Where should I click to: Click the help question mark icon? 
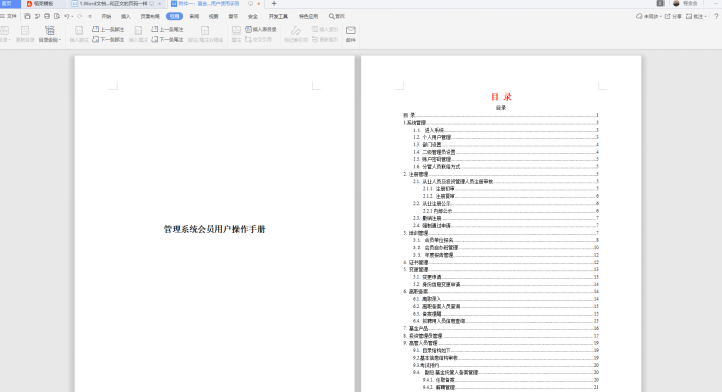(716, 16)
